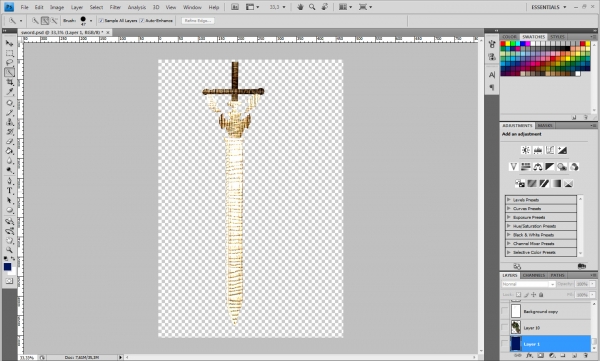Select the Spot Healing Brush tool
The width and height of the screenshot is (600, 361).
[9, 103]
